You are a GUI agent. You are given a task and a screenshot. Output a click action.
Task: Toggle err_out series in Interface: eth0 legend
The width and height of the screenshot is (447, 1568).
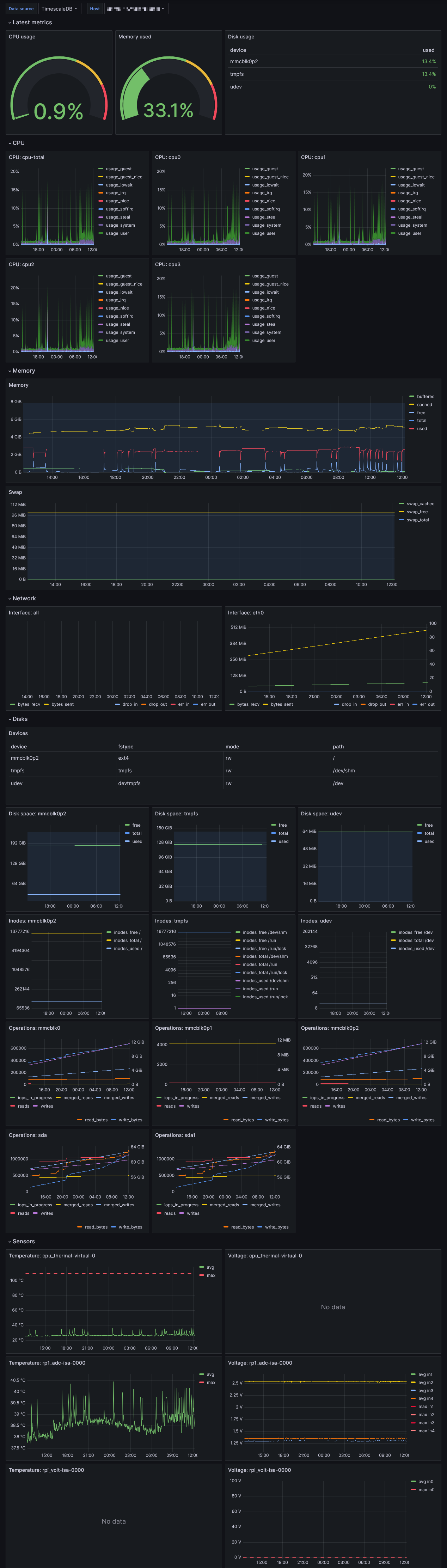click(428, 704)
